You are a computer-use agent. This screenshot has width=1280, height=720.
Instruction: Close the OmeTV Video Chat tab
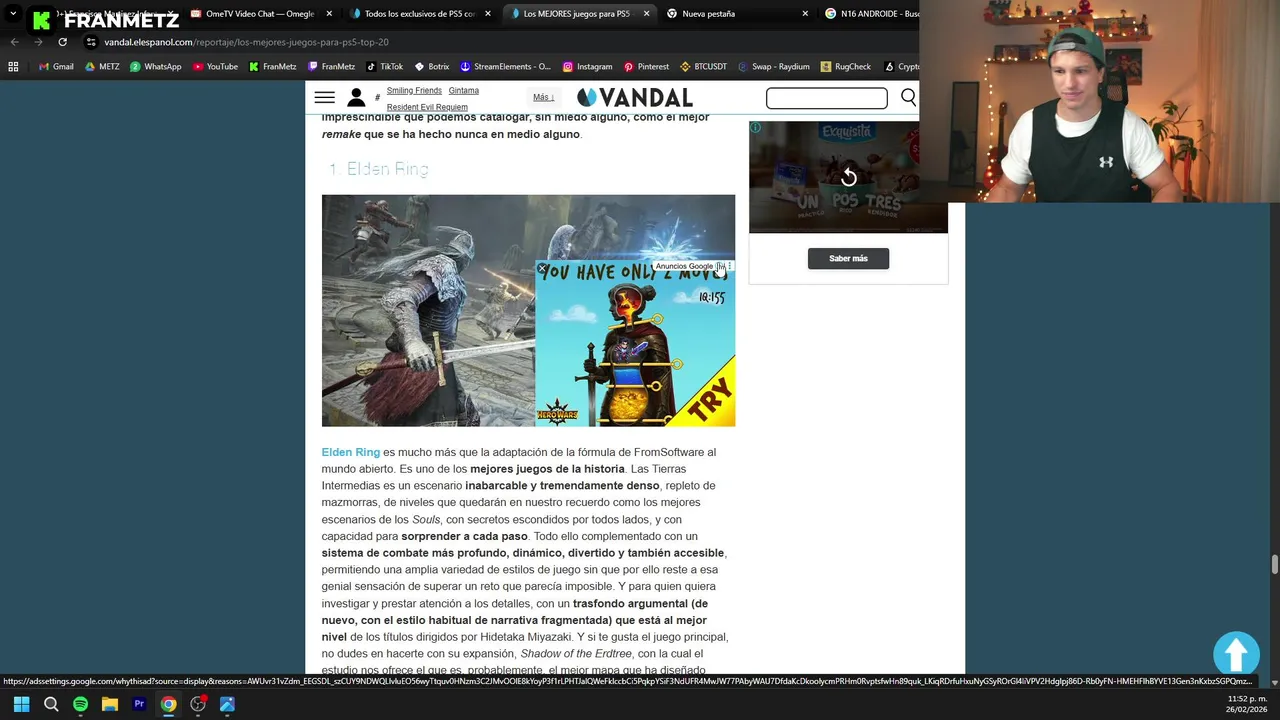329,14
